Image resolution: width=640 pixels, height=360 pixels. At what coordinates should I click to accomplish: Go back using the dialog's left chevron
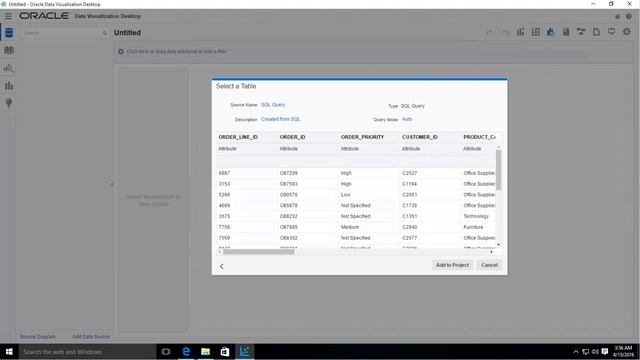click(222, 266)
